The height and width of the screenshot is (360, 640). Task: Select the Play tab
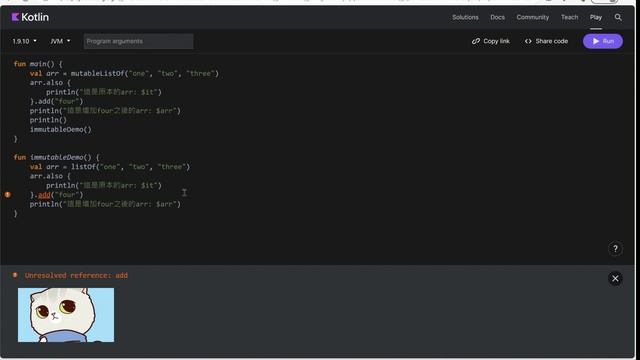[x=596, y=17]
